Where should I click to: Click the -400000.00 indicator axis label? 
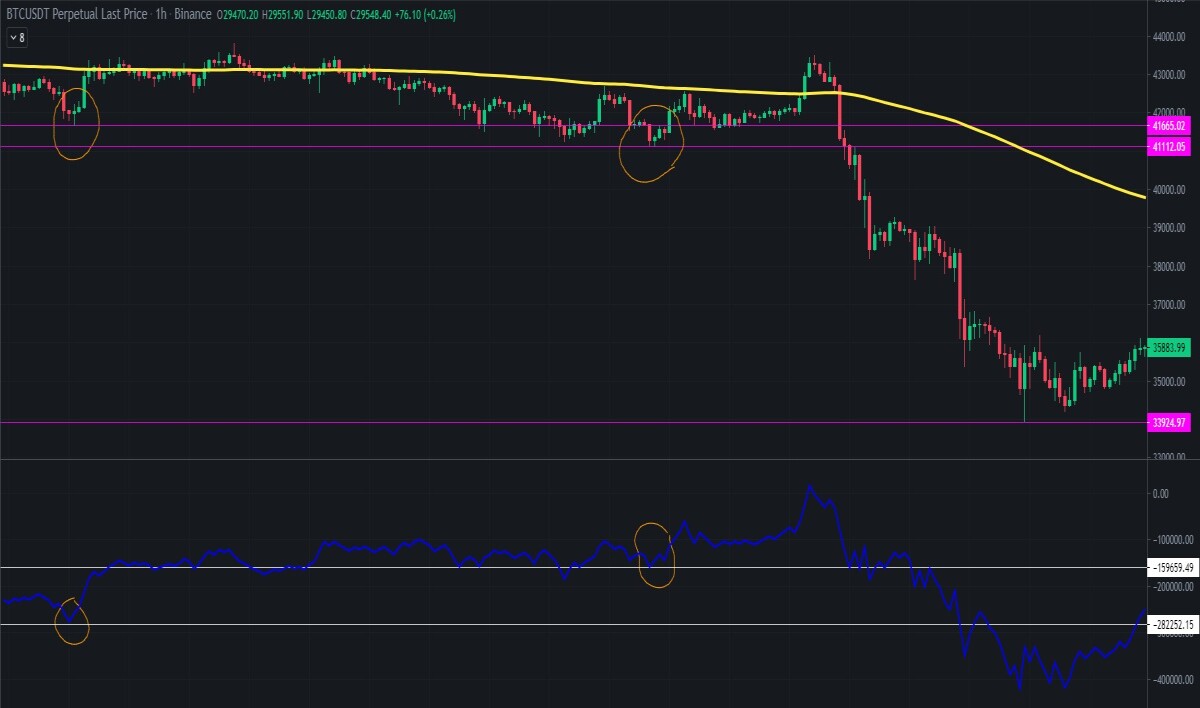1172,679
